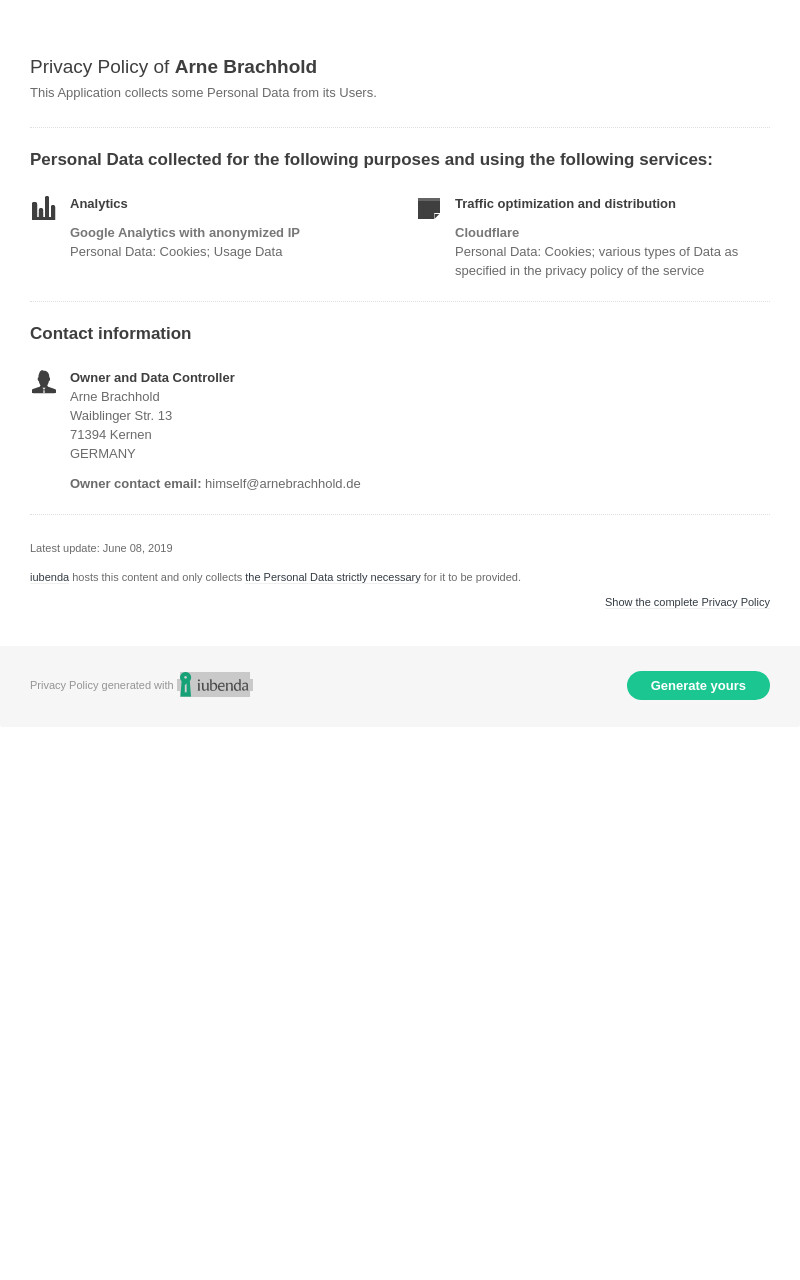This screenshot has height=1280, width=800.
Task: Click 'Privacy Policy generated with' text
Action: [x=102, y=685]
